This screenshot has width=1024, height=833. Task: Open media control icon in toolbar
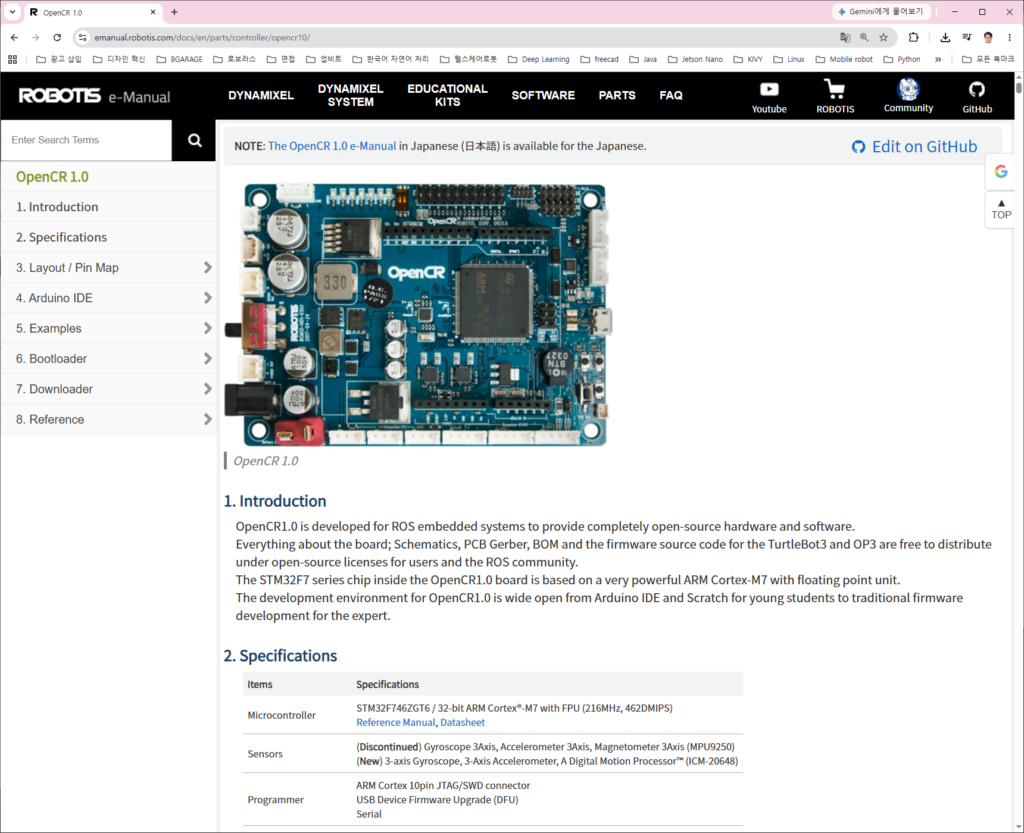967,37
